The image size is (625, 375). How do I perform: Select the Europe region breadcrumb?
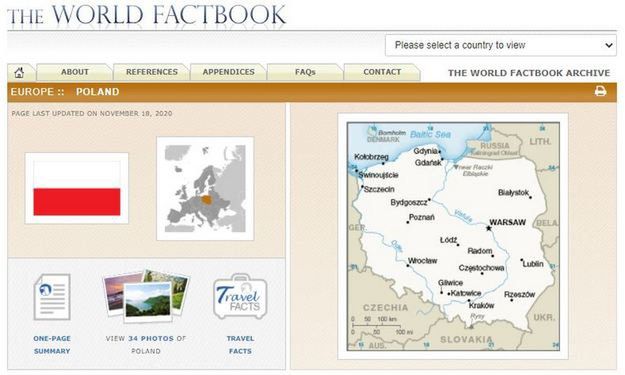[x=32, y=92]
